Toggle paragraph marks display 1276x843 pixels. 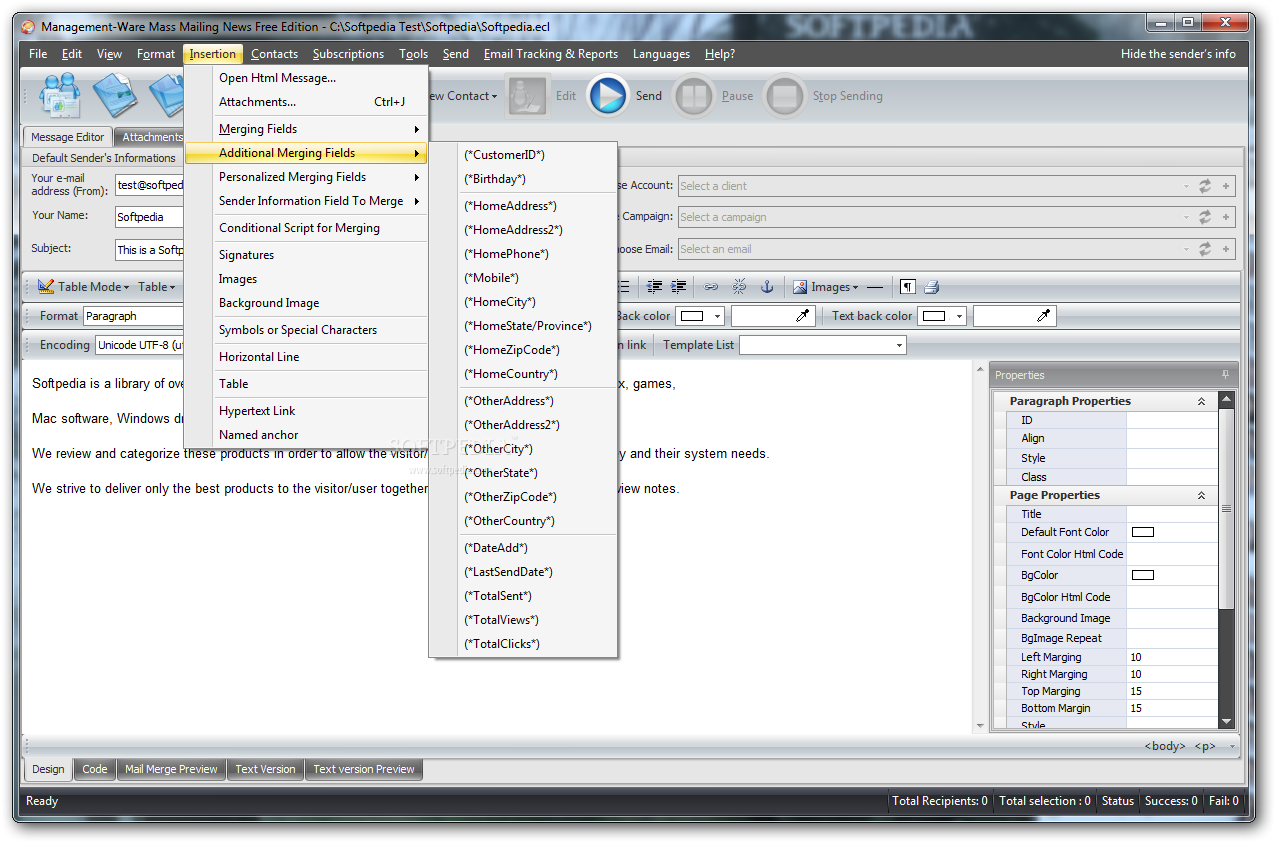907,287
